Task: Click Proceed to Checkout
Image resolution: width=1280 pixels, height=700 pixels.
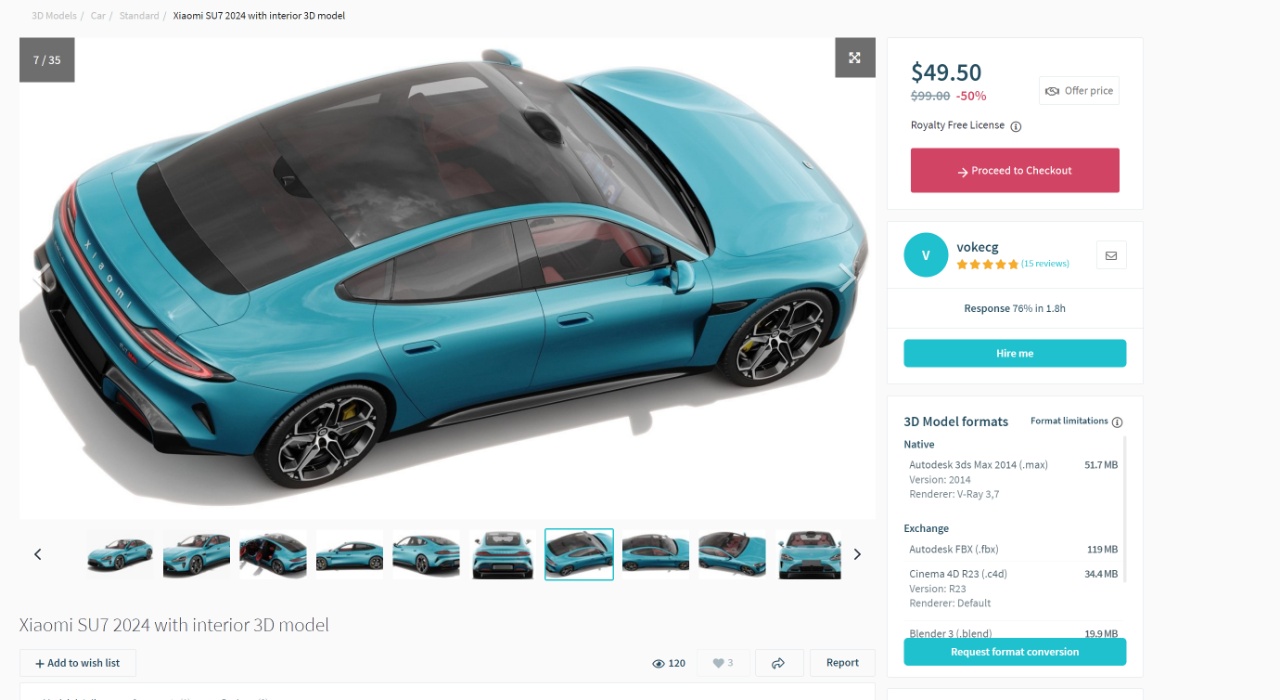Action: [x=1015, y=171]
